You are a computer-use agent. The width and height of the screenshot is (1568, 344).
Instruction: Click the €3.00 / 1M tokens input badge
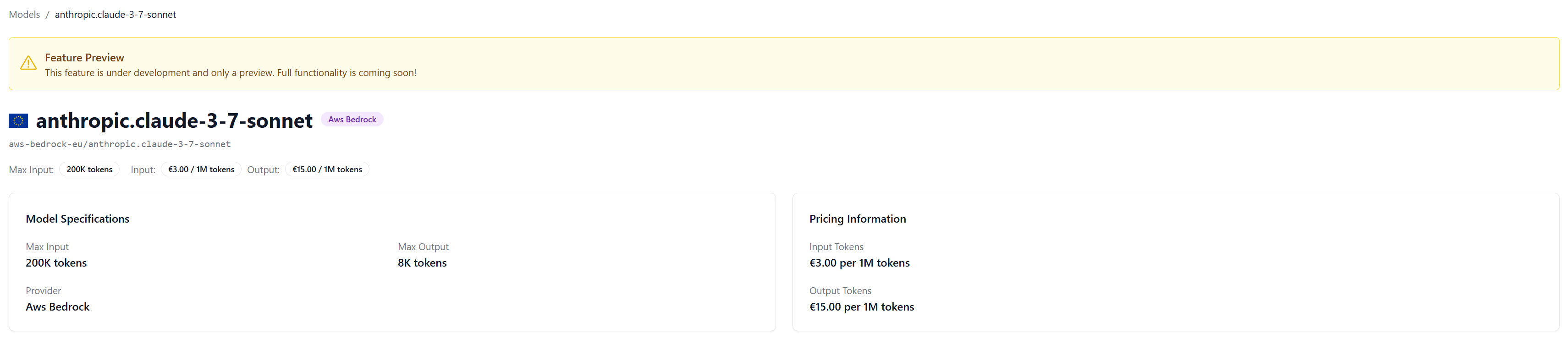click(x=201, y=169)
